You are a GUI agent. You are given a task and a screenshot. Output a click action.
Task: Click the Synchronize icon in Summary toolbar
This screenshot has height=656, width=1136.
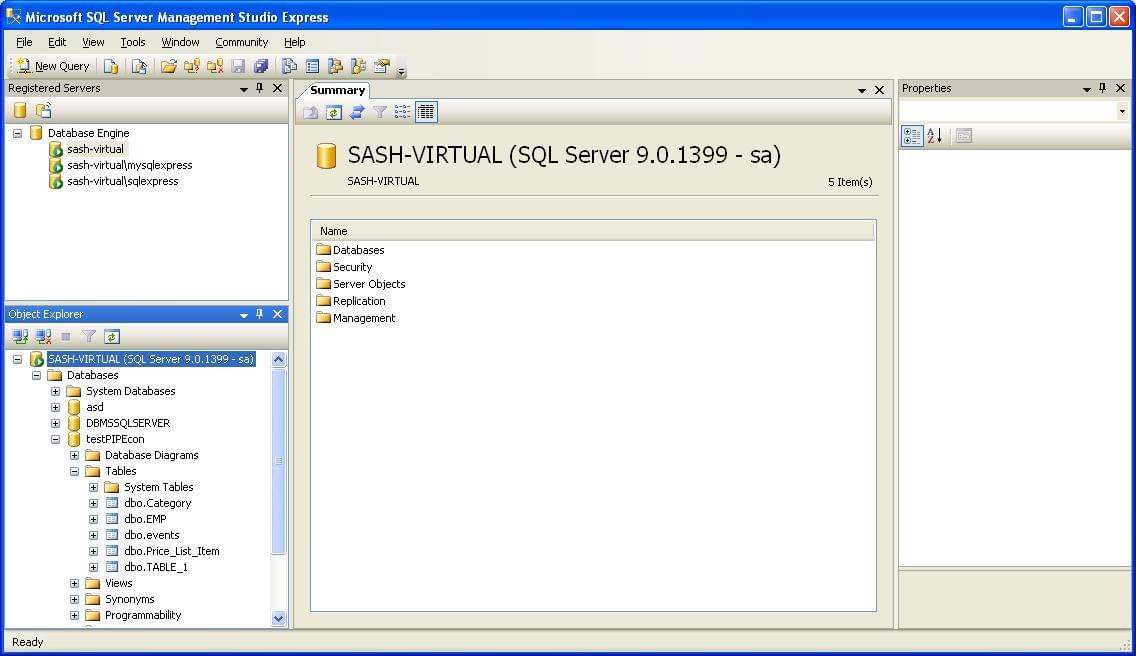357,112
